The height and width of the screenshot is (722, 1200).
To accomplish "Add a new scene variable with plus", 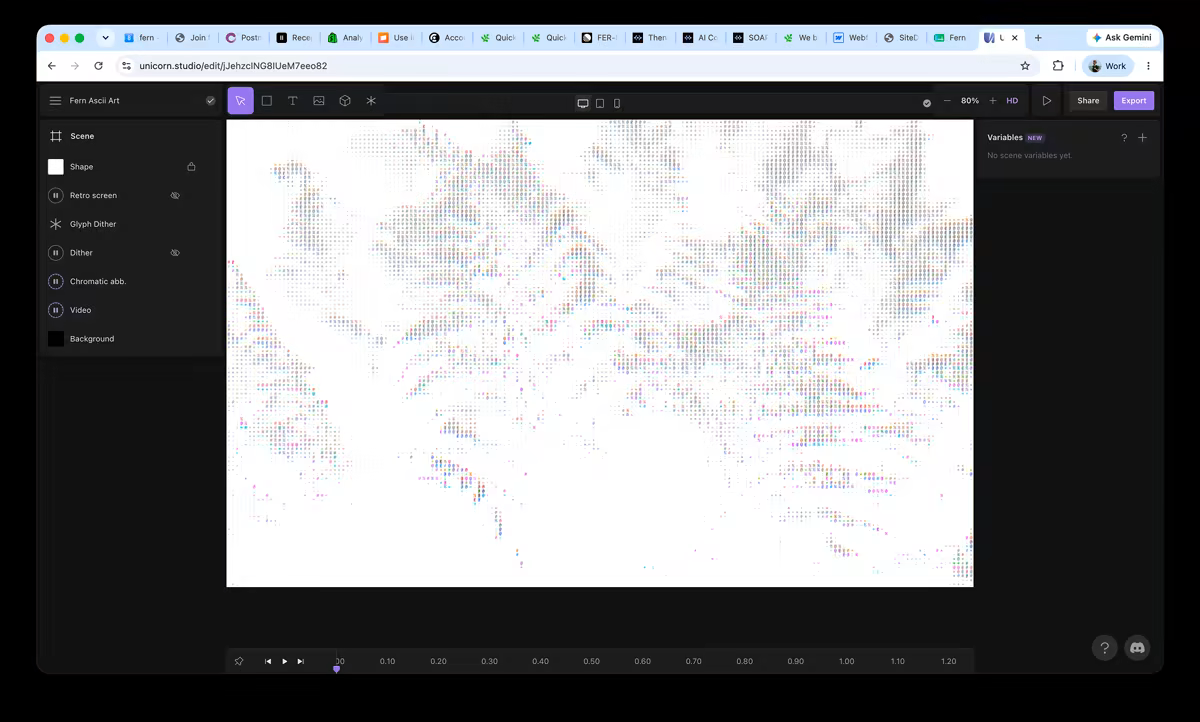I will click(1143, 138).
